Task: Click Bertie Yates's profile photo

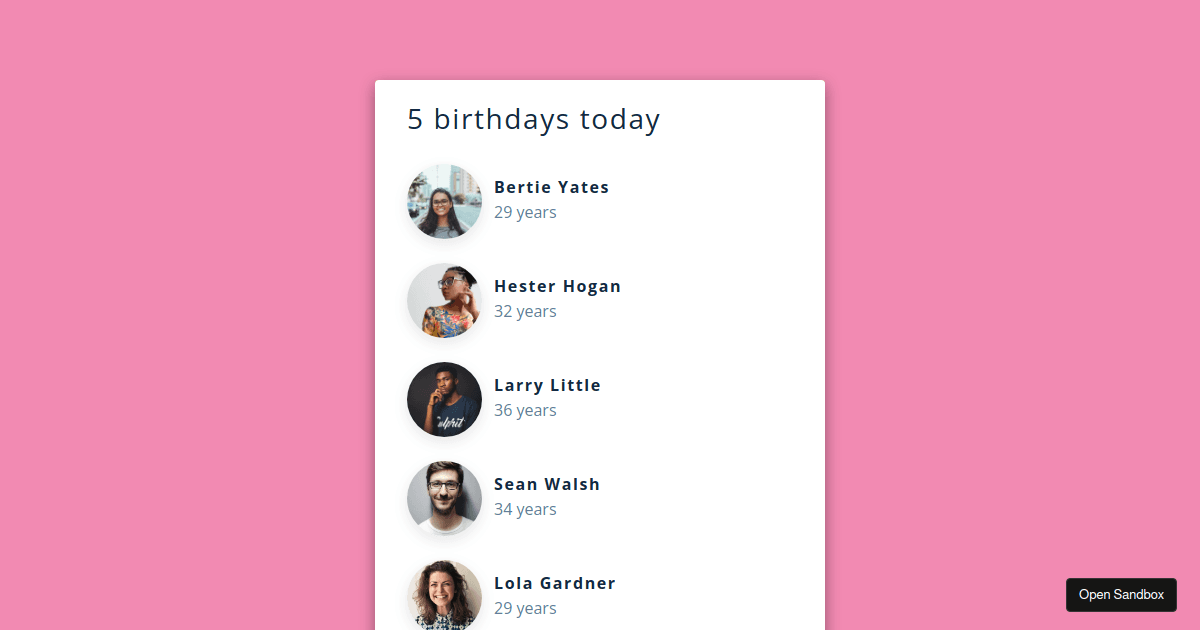Action: pyautogui.click(x=444, y=200)
